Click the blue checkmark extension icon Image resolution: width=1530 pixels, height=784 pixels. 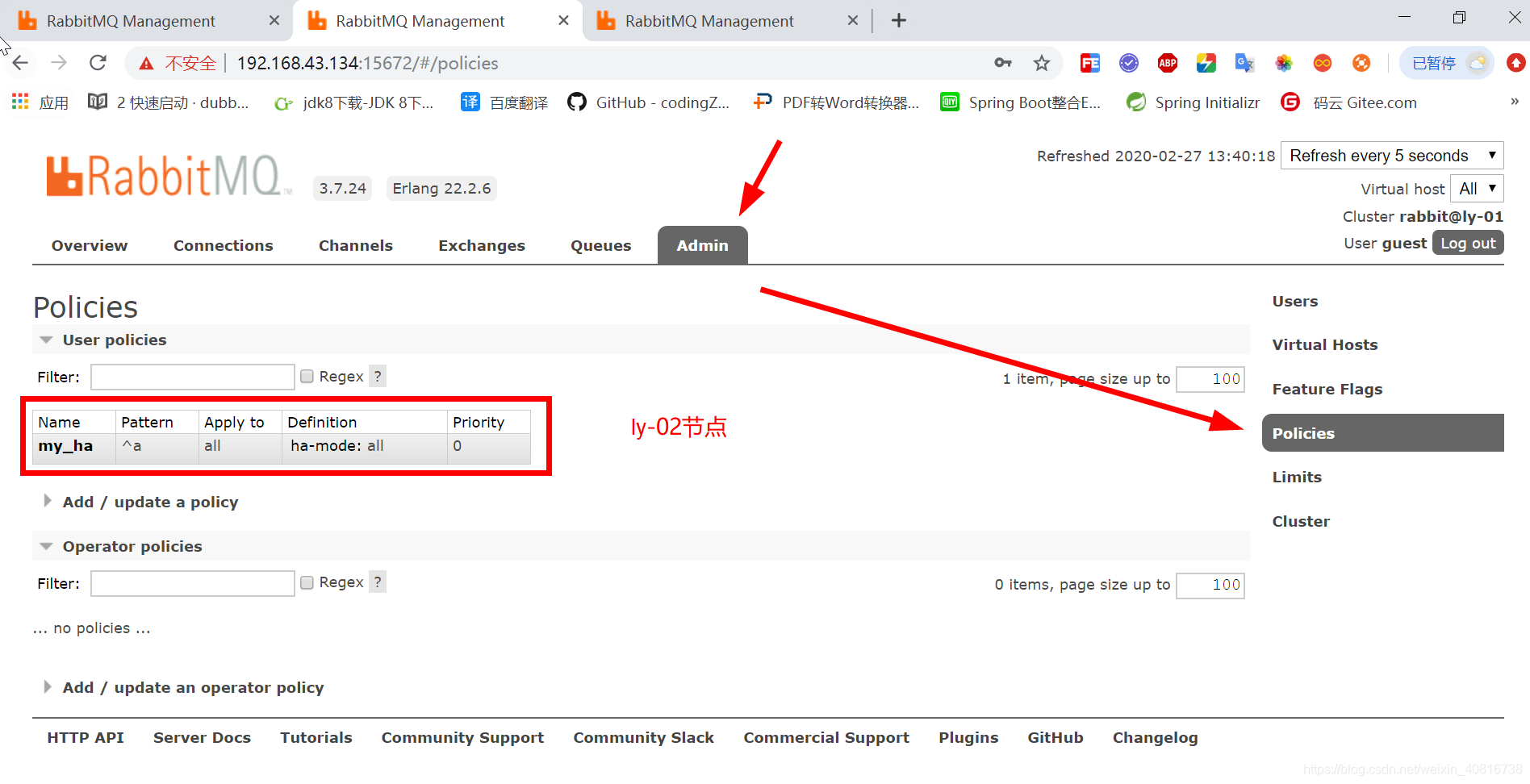click(x=1129, y=63)
